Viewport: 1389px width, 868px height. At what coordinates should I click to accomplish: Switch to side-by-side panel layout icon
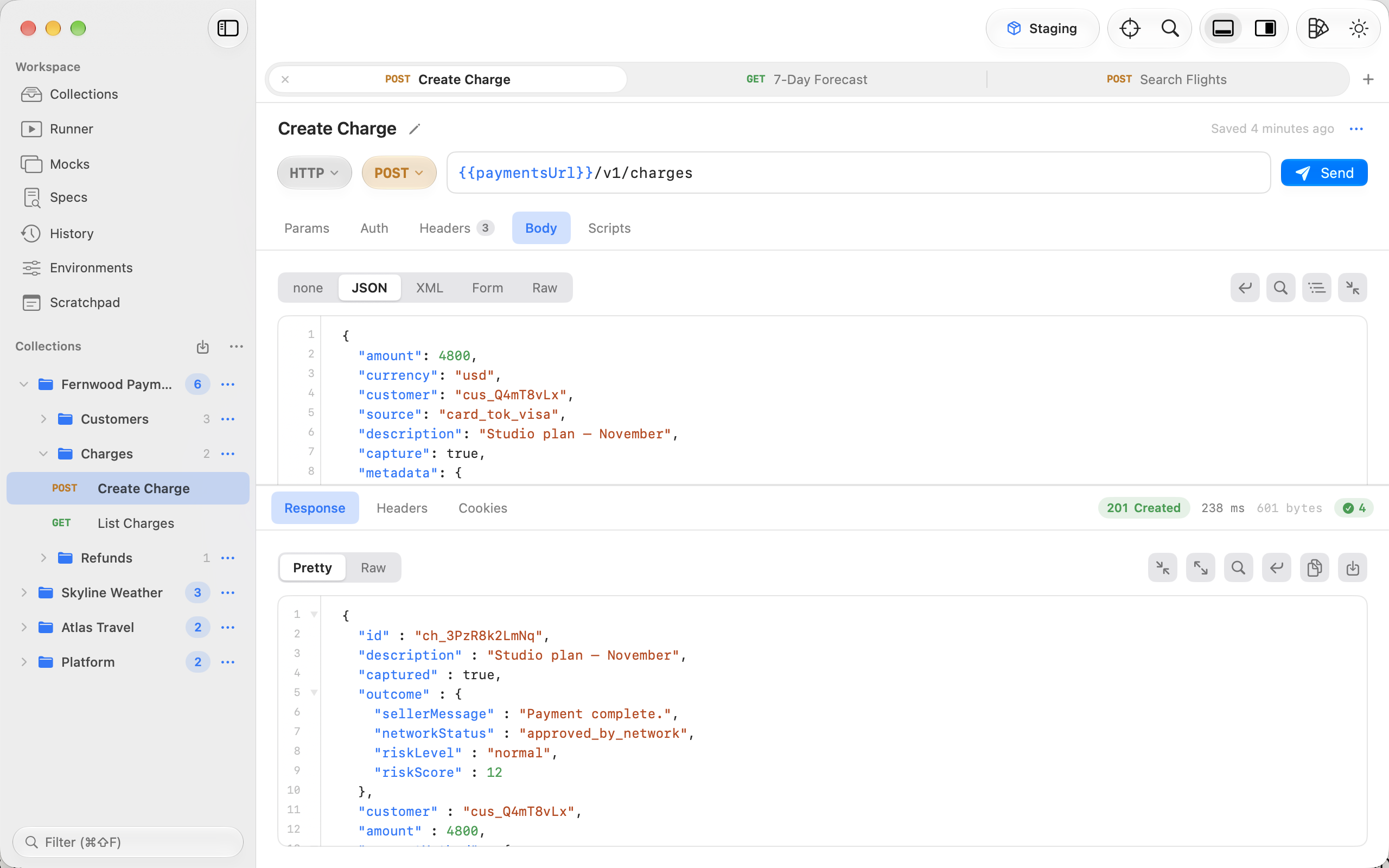[1265, 28]
